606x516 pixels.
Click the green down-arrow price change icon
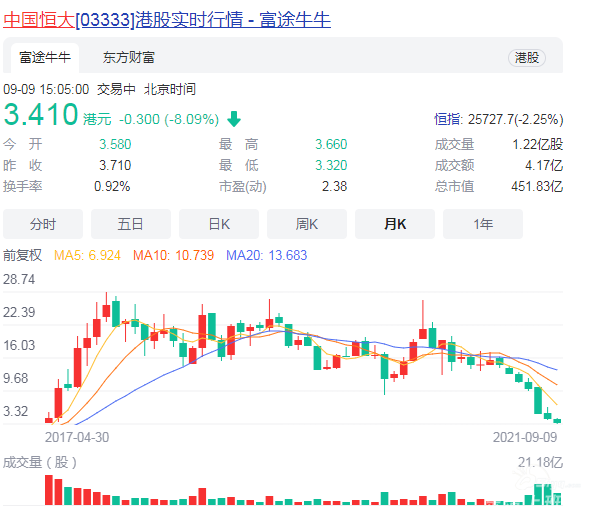tap(234, 119)
